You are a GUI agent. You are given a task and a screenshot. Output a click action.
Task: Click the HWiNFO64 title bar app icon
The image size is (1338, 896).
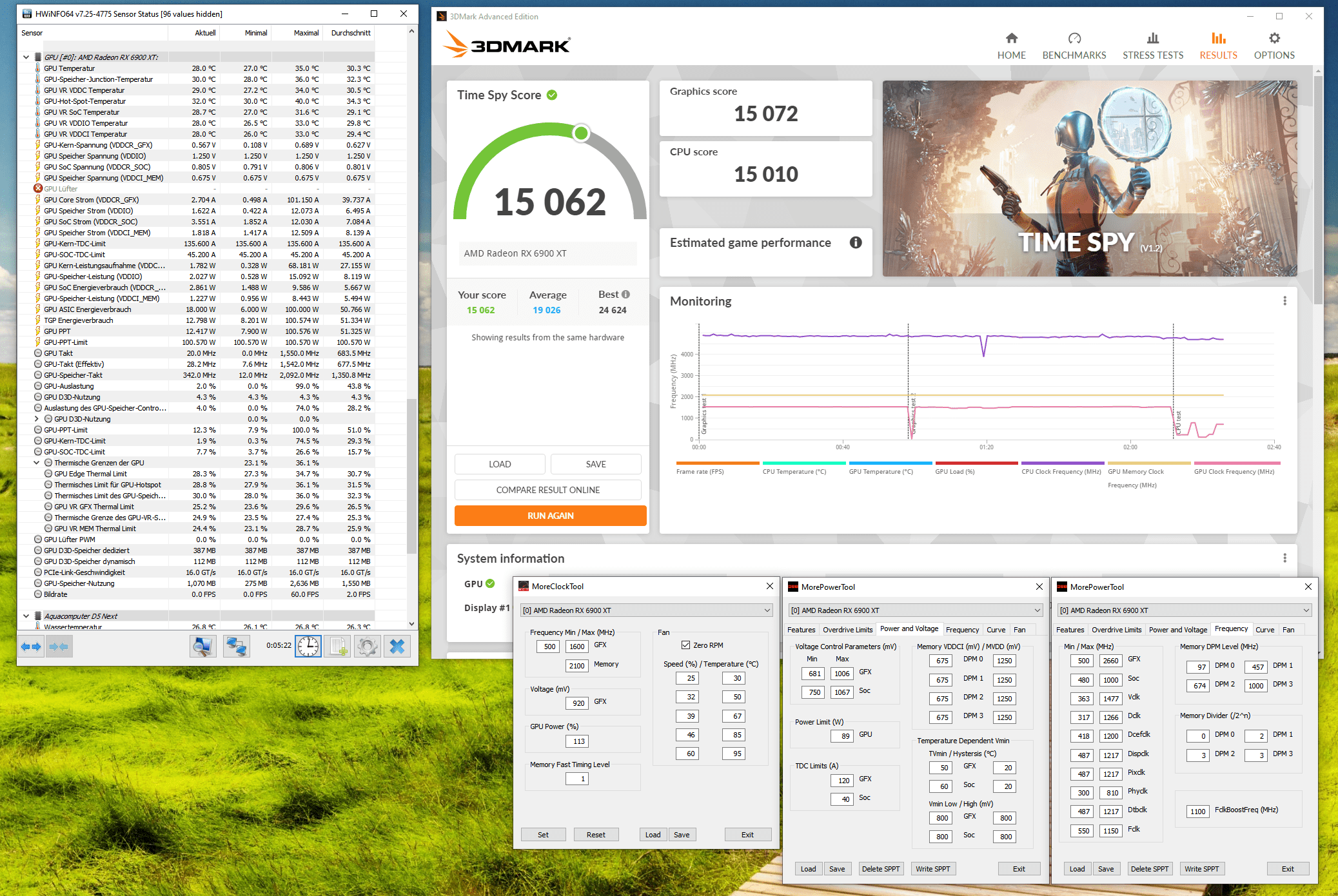(x=27, y=14)
